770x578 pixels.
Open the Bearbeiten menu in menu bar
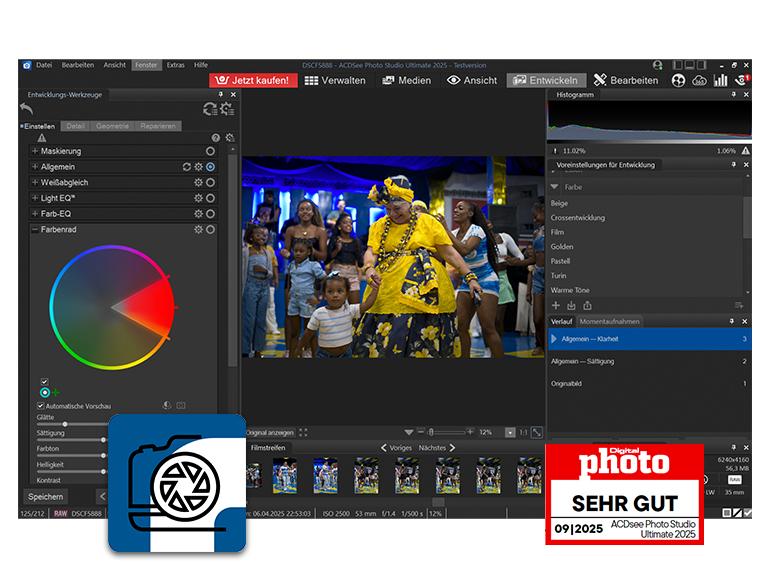[x=78, y=65]
